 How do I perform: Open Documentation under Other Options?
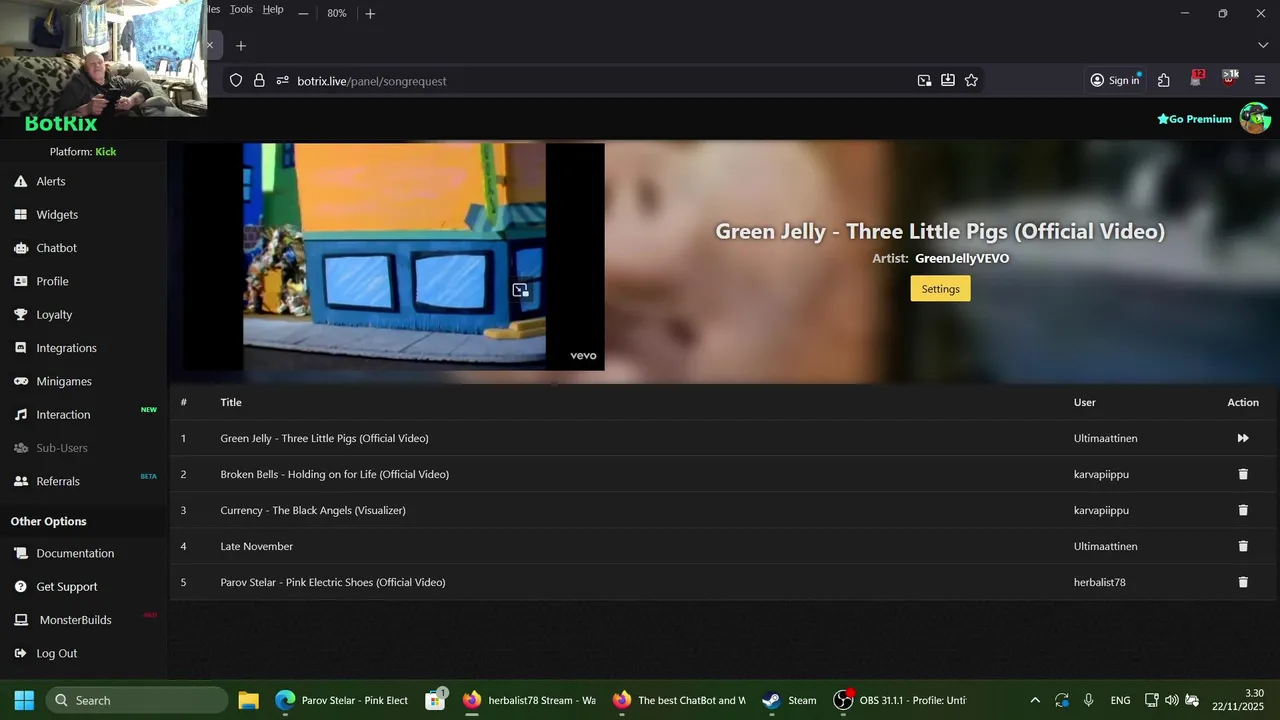[x=75, y=553]
